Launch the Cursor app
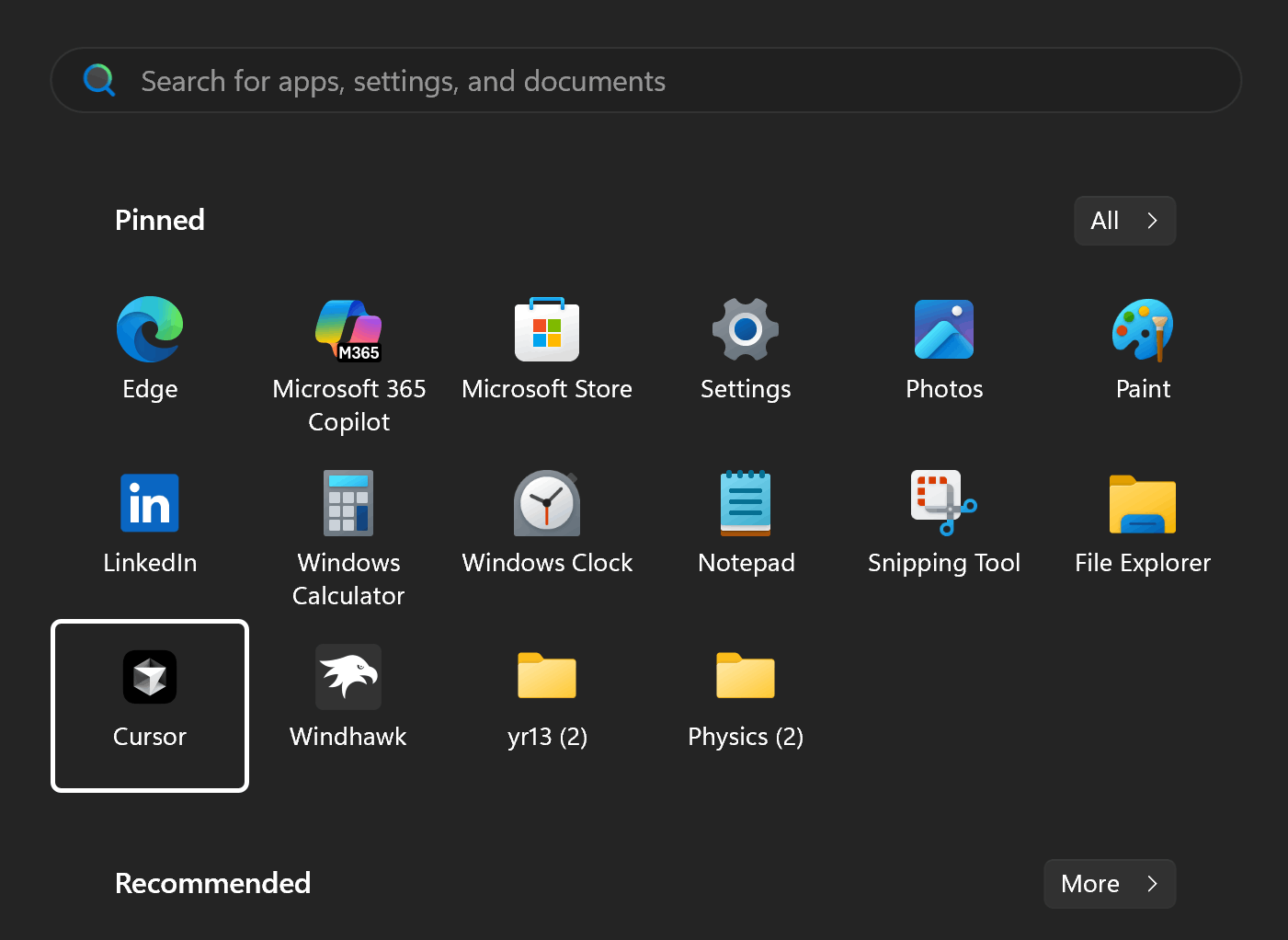Viewport: 1288px width, 940px height. point(150,705)
